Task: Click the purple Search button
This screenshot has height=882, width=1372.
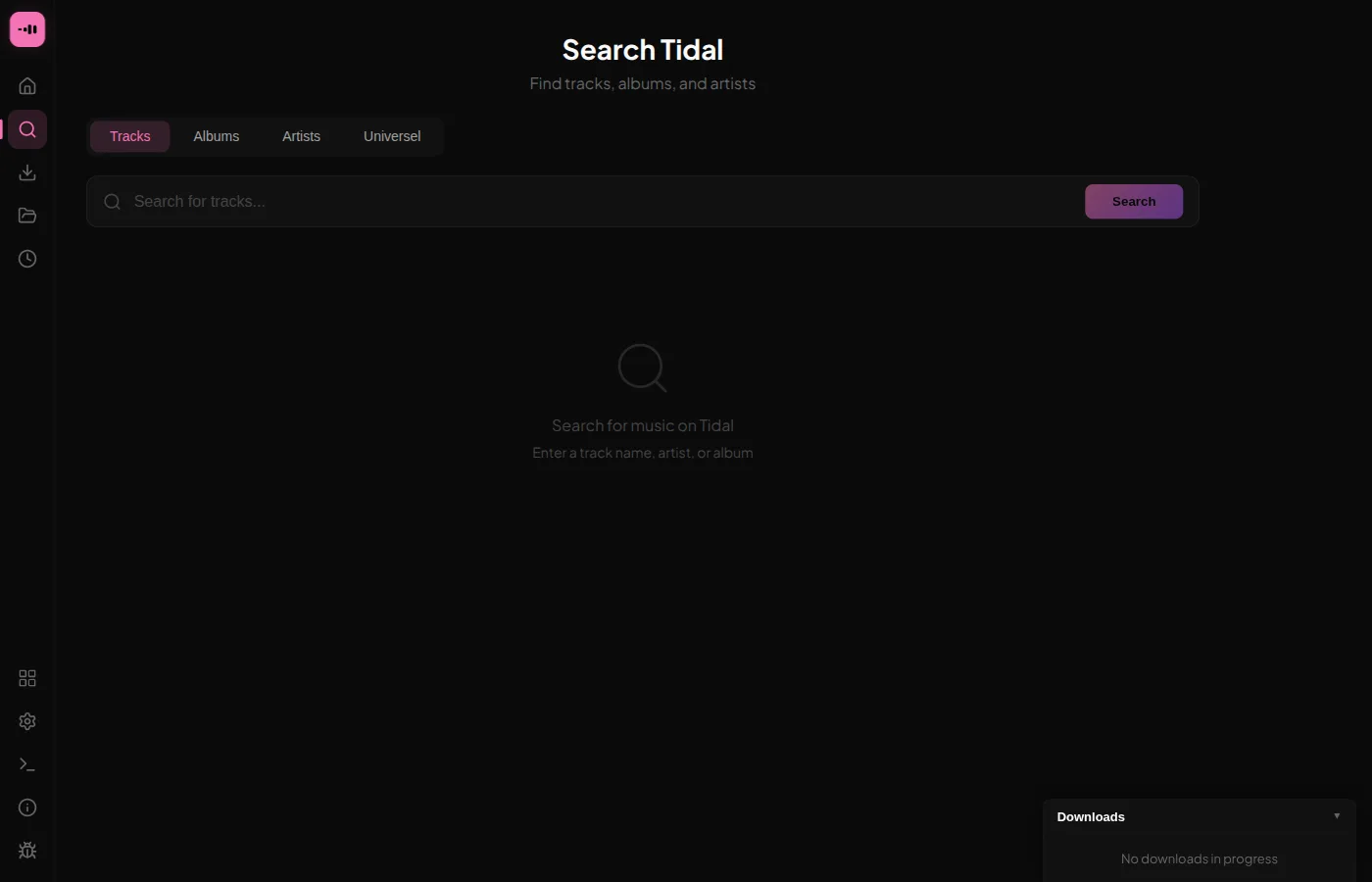Action: [1134, 202]
